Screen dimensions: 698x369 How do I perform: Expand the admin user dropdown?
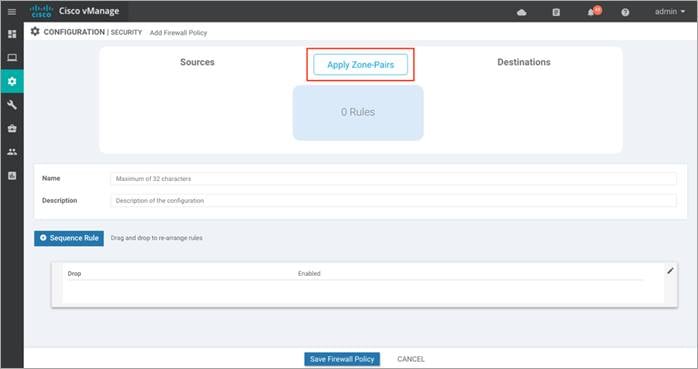[670, 12]
